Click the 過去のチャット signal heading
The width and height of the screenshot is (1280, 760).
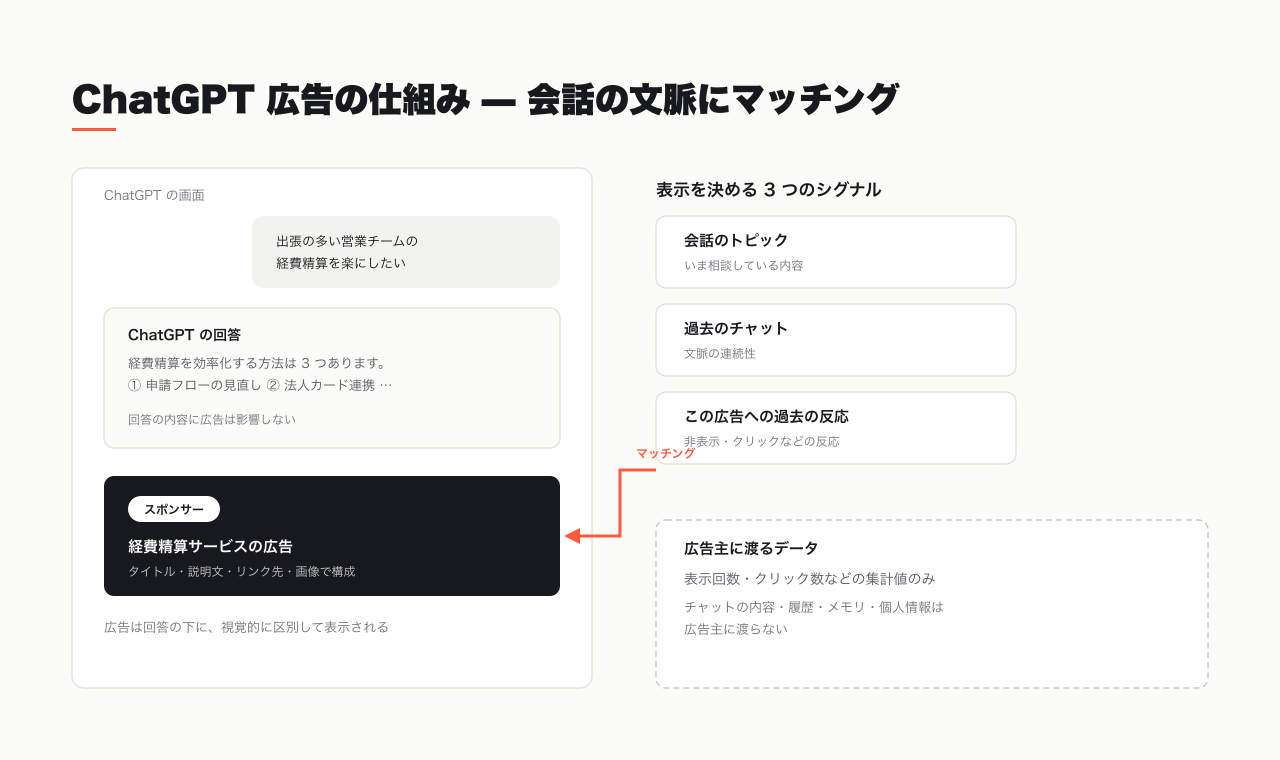point(736,328)
